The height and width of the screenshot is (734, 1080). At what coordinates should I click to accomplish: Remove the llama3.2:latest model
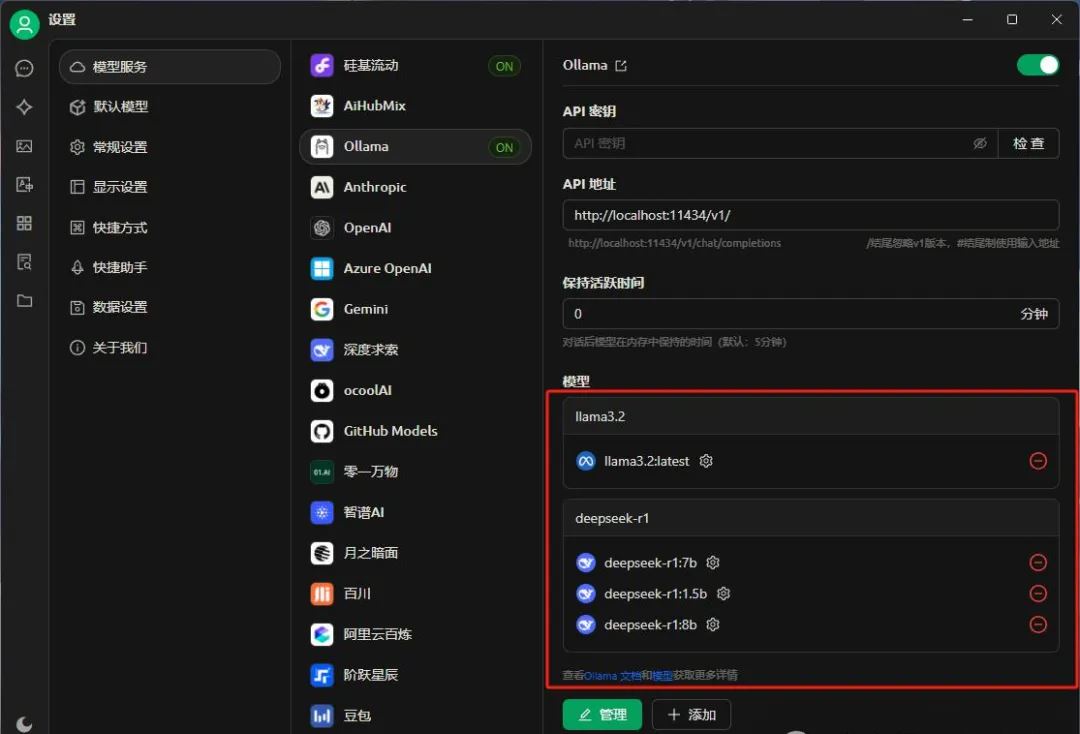point(1038,461)
